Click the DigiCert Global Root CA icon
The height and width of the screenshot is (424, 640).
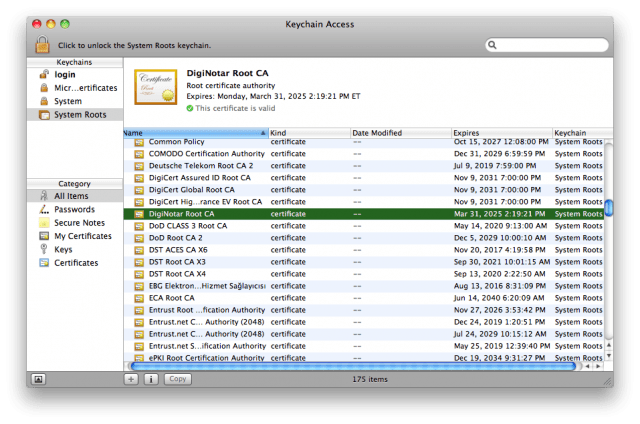click(x=139, y=190)
